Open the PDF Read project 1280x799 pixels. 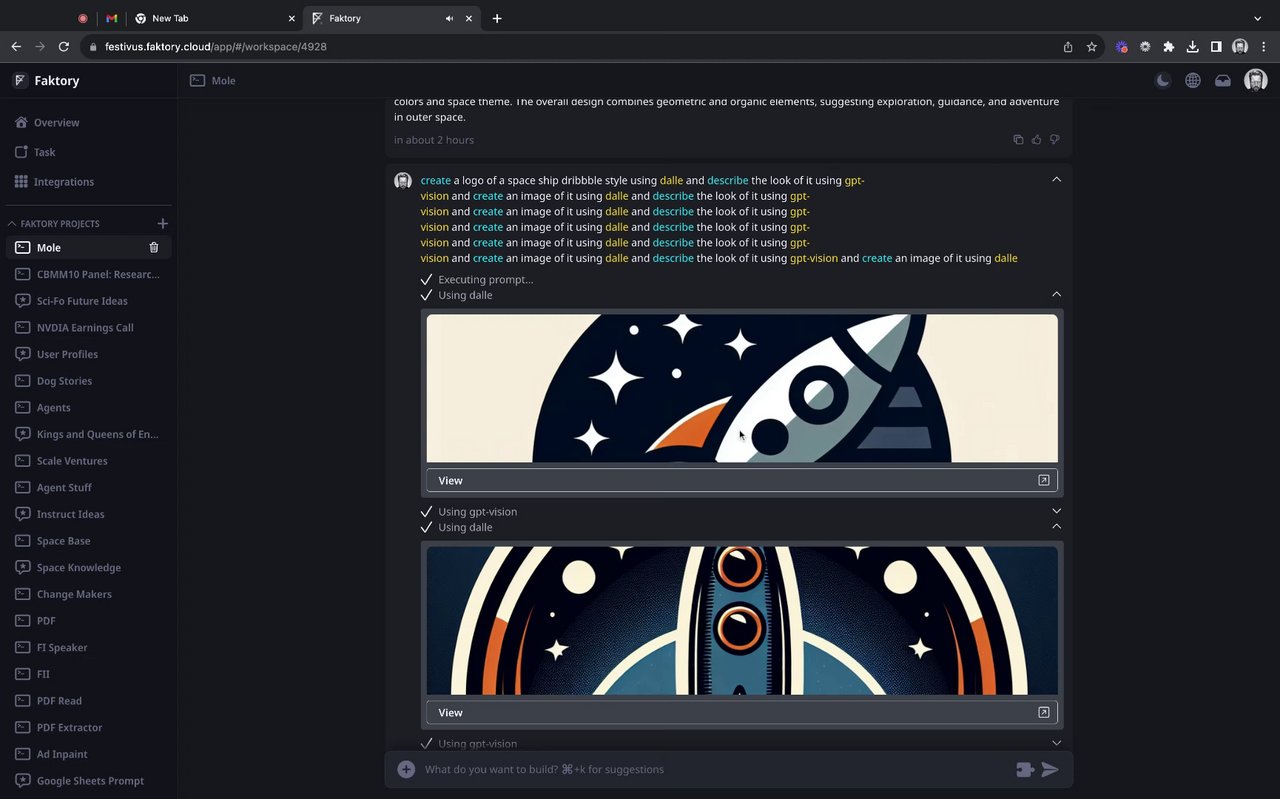click(x=88, y=701)
